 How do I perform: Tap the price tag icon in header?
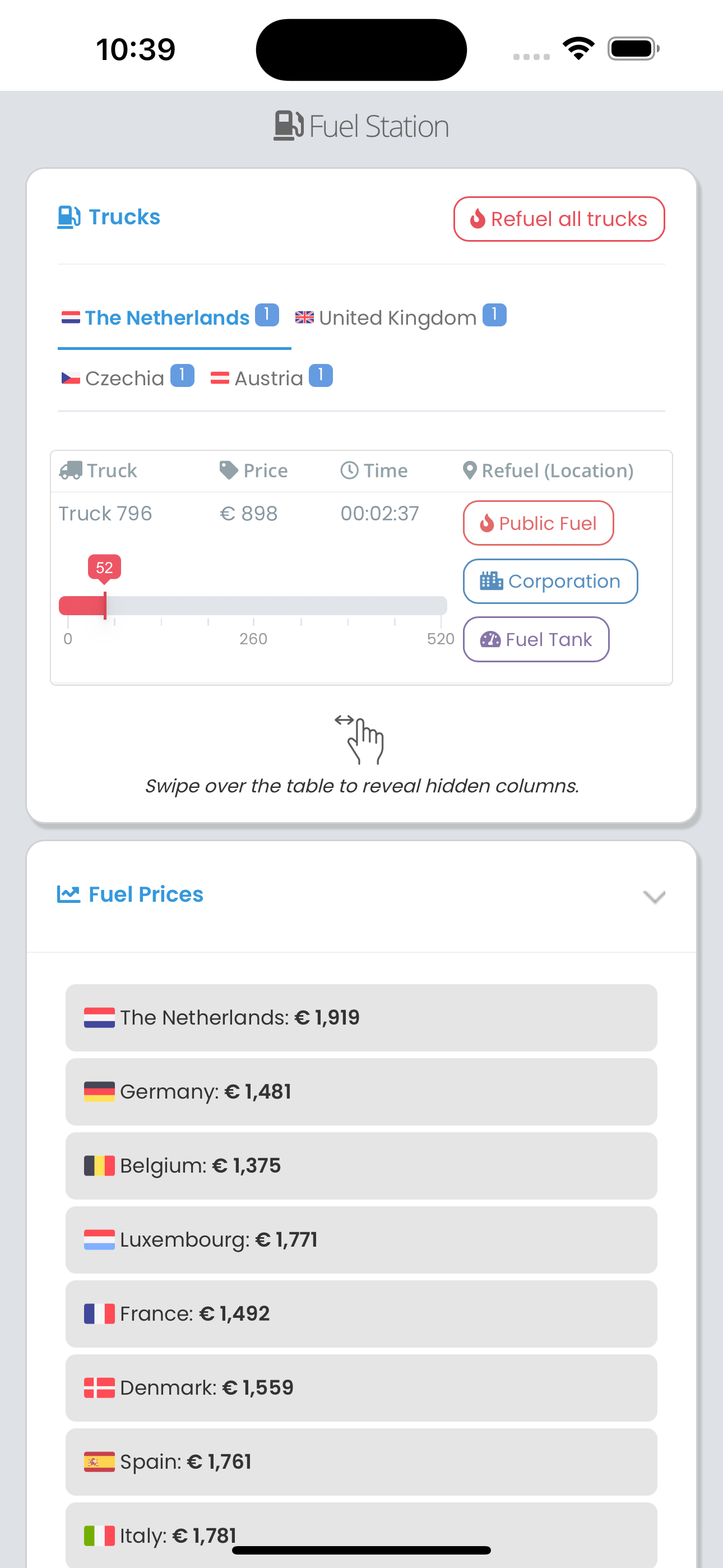coord(228,471)
